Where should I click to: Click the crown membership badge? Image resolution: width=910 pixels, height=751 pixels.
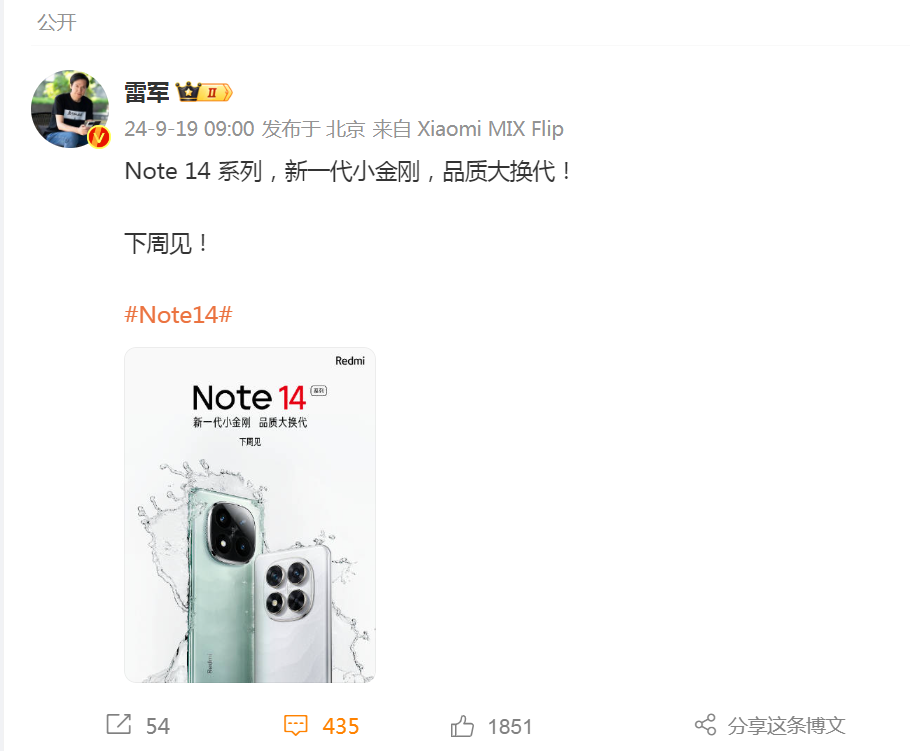pos(188,92)
